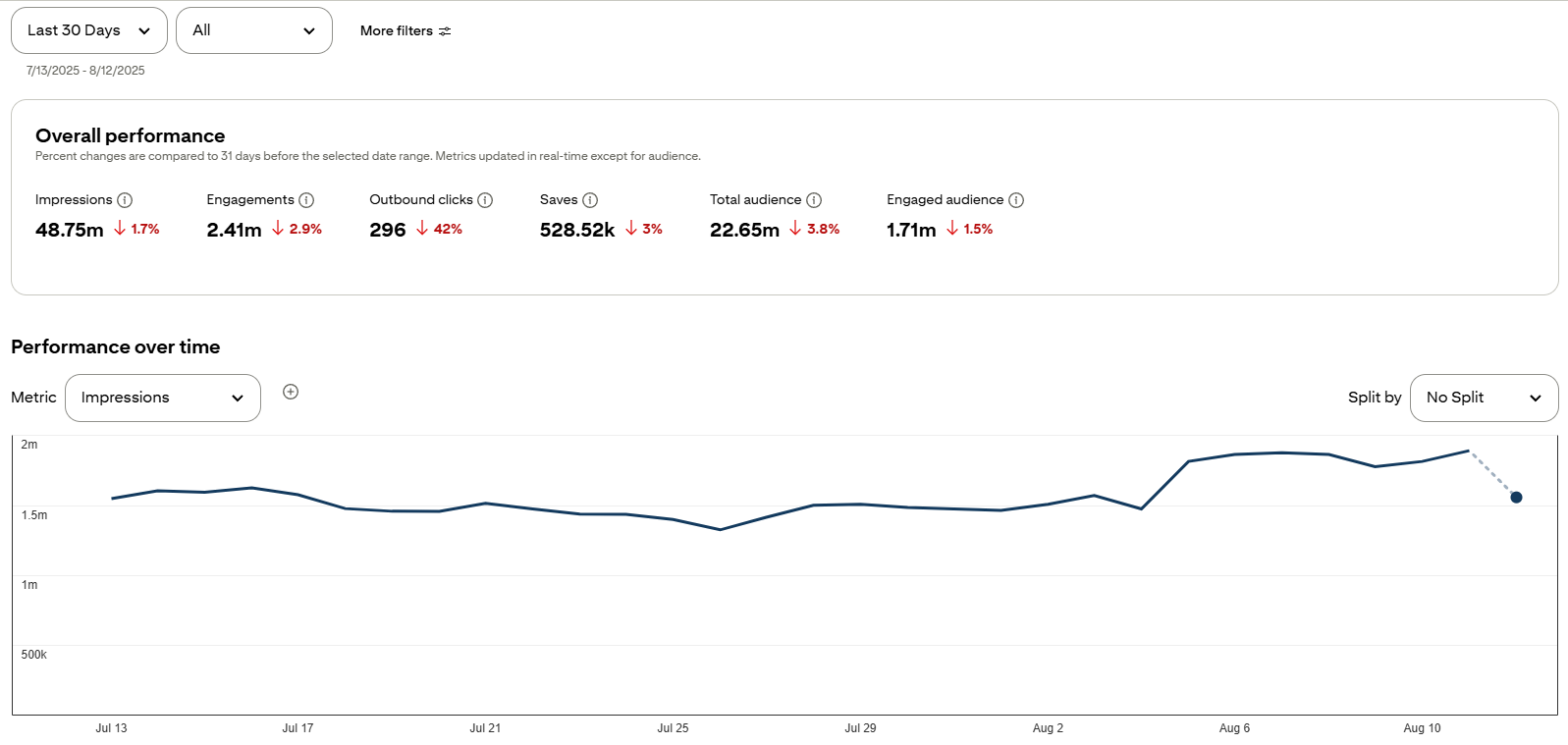The width and height of the screenshot is (1568, 745).
Task: Click the Engaged audience info icon
Action: [1016, 200]
